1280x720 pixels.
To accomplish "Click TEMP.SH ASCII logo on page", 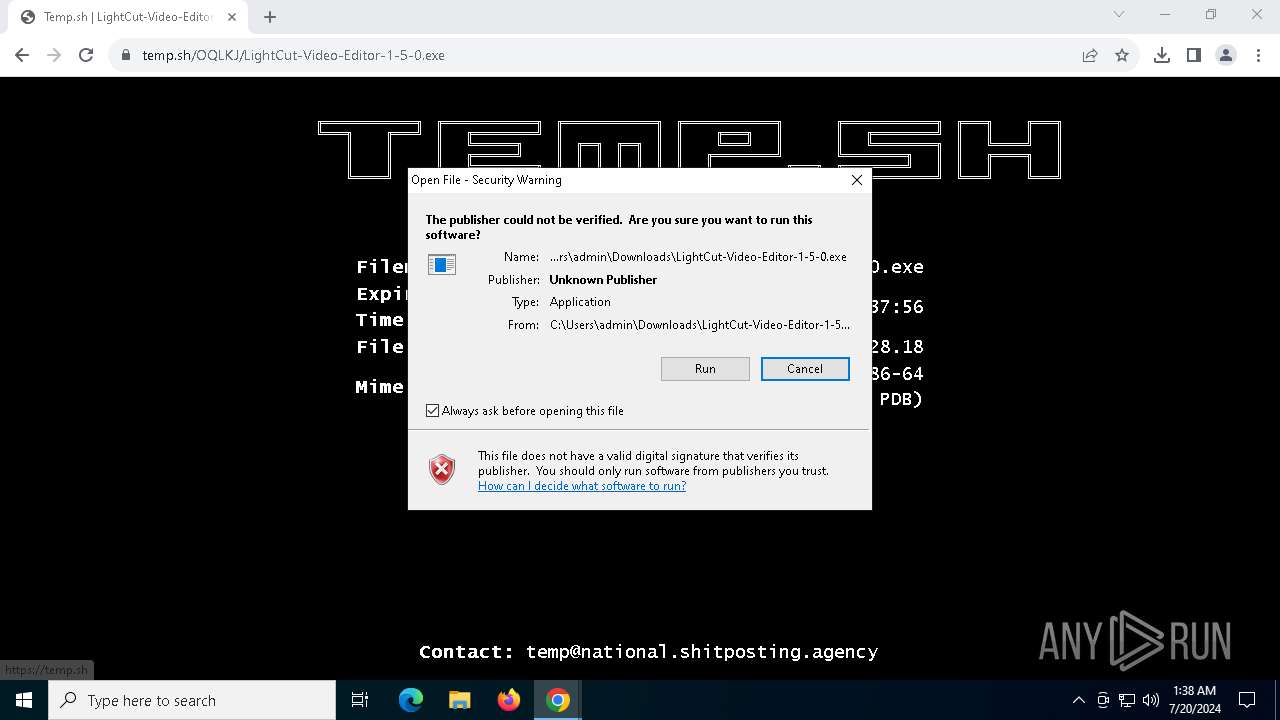I will (689, 150).
